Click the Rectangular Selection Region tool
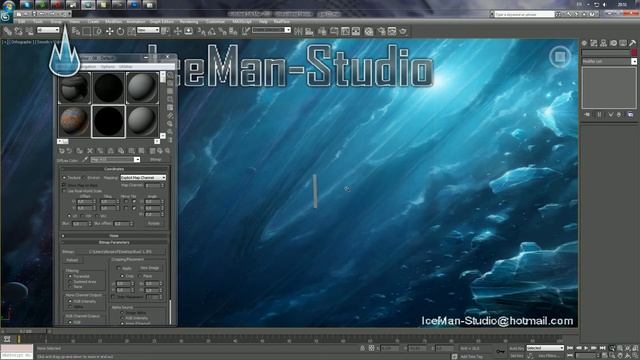This screenshot has height=360, width=640. 87,31
